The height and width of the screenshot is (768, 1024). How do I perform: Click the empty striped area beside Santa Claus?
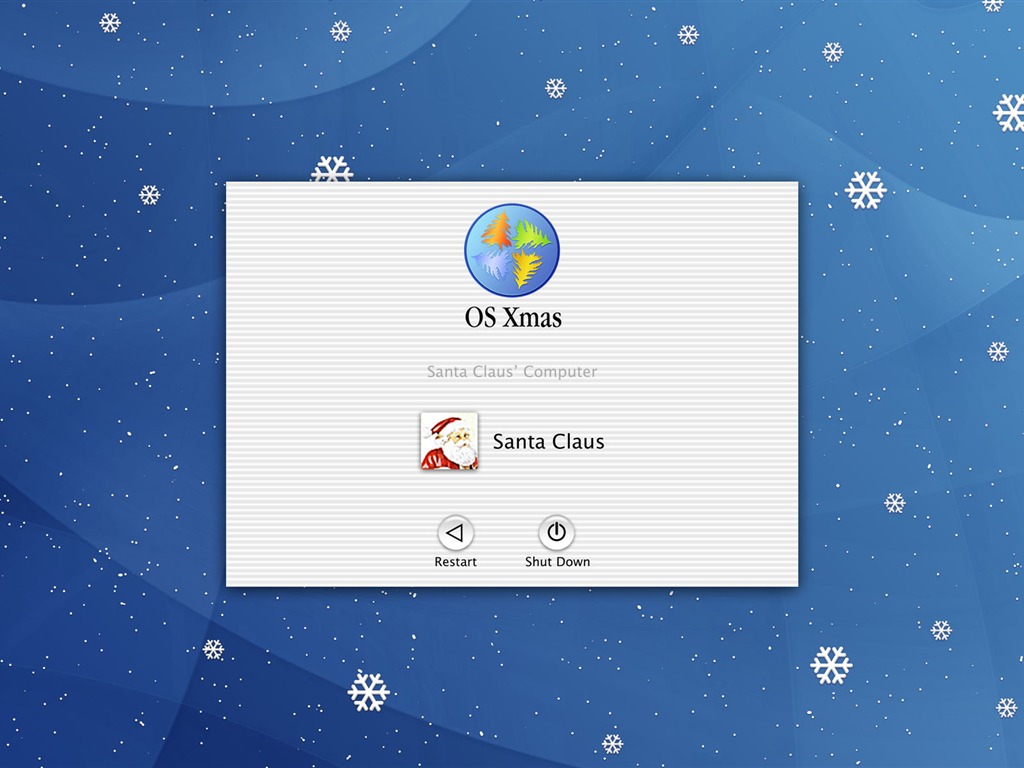(699, 441)
